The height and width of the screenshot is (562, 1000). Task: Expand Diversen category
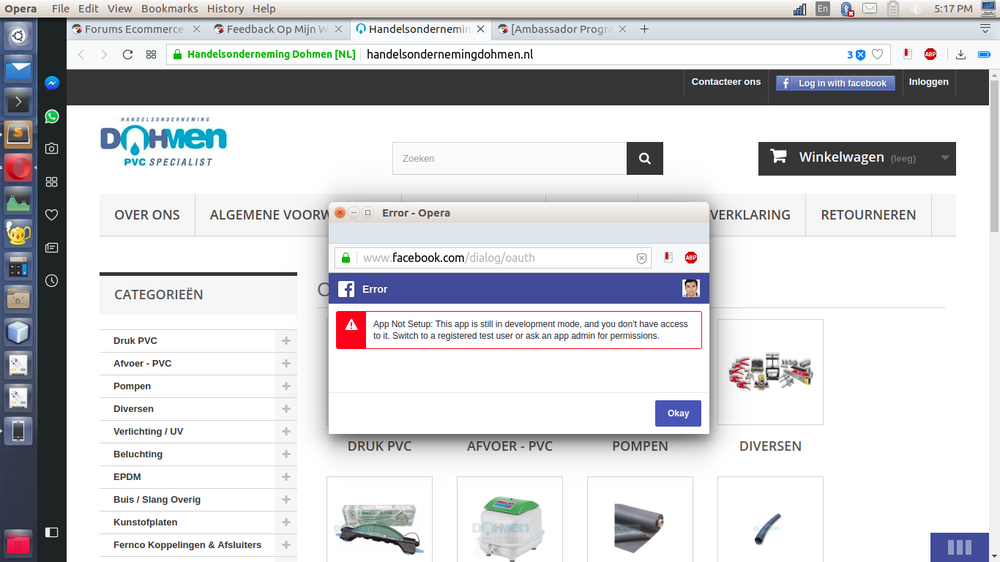tap(286, 409)
